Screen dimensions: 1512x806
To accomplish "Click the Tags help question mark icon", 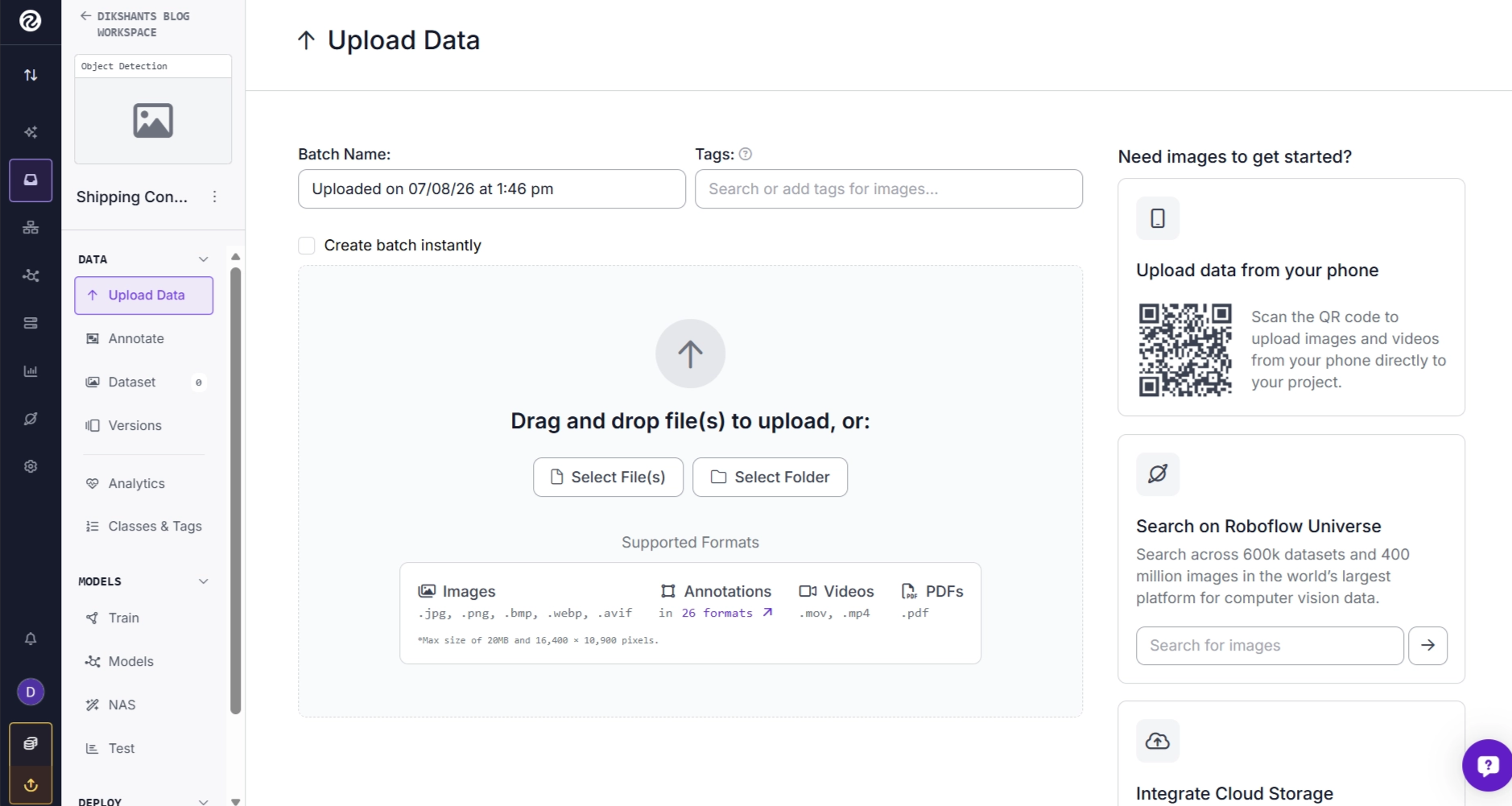I will (x=746, y=154).
